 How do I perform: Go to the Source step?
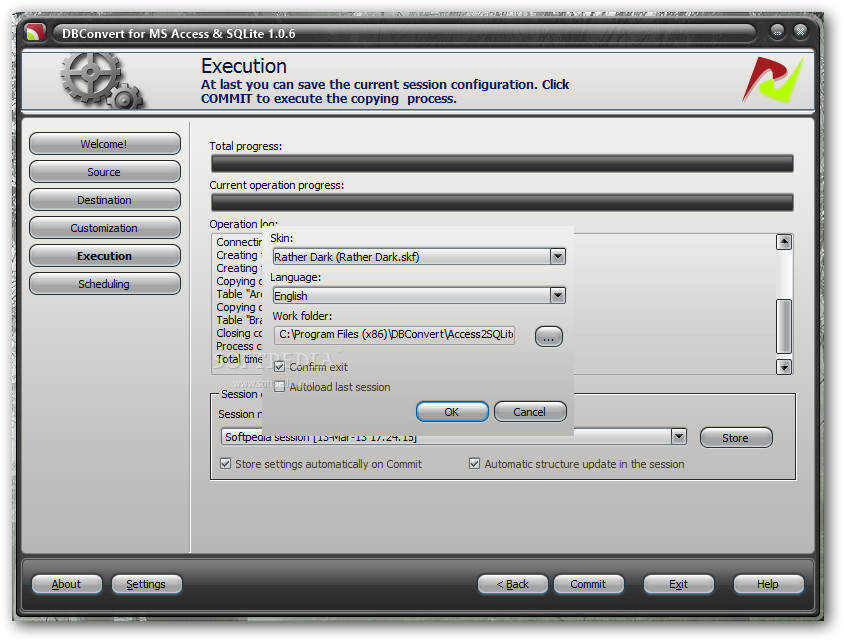coord(104,172)
